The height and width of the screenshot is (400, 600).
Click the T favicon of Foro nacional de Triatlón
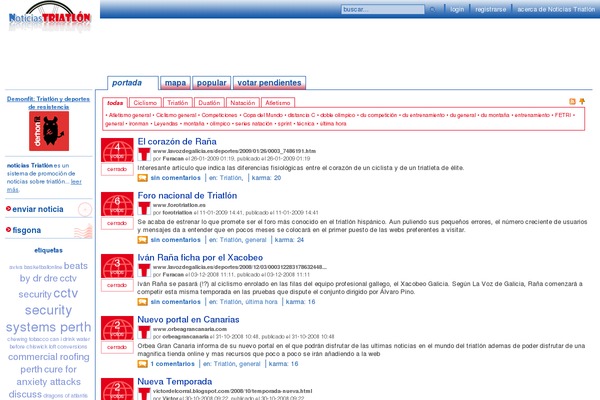[144, 208]
